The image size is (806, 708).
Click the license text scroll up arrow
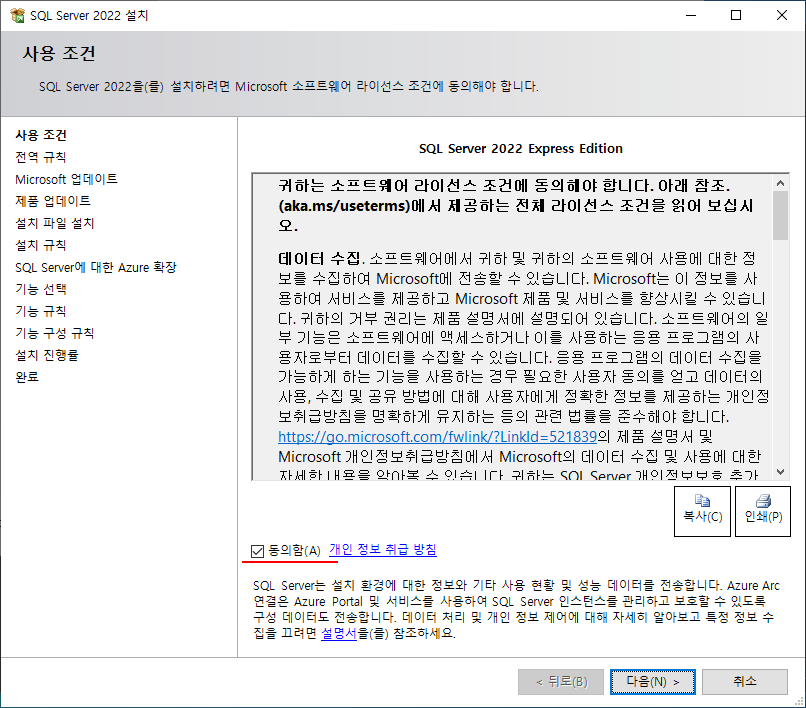pos(780,183)
